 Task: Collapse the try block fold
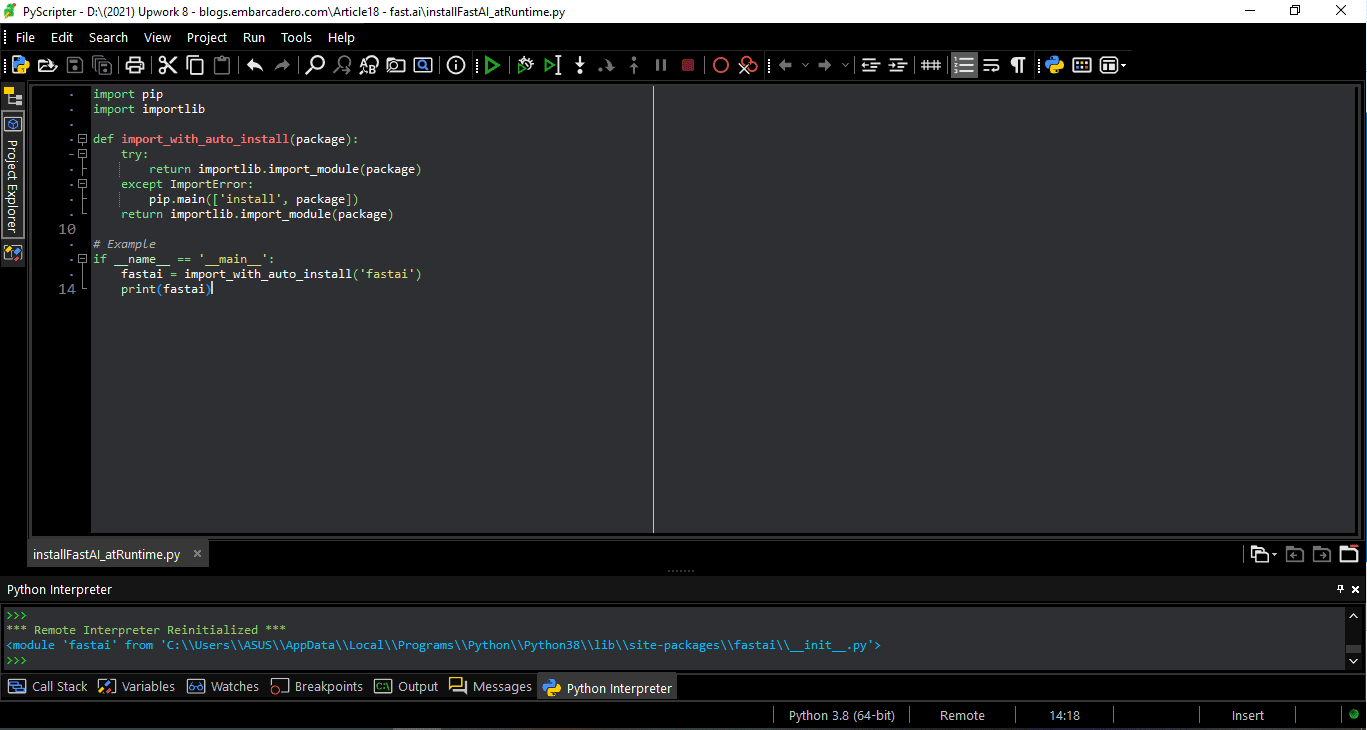[83, 154]
